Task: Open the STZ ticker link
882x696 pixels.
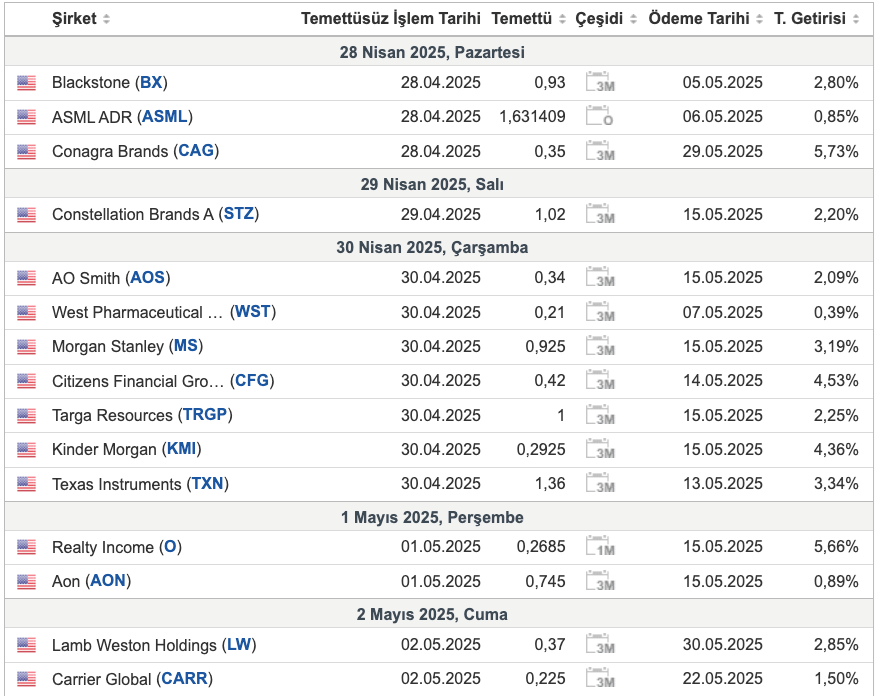Action: (x=238, y=214)
